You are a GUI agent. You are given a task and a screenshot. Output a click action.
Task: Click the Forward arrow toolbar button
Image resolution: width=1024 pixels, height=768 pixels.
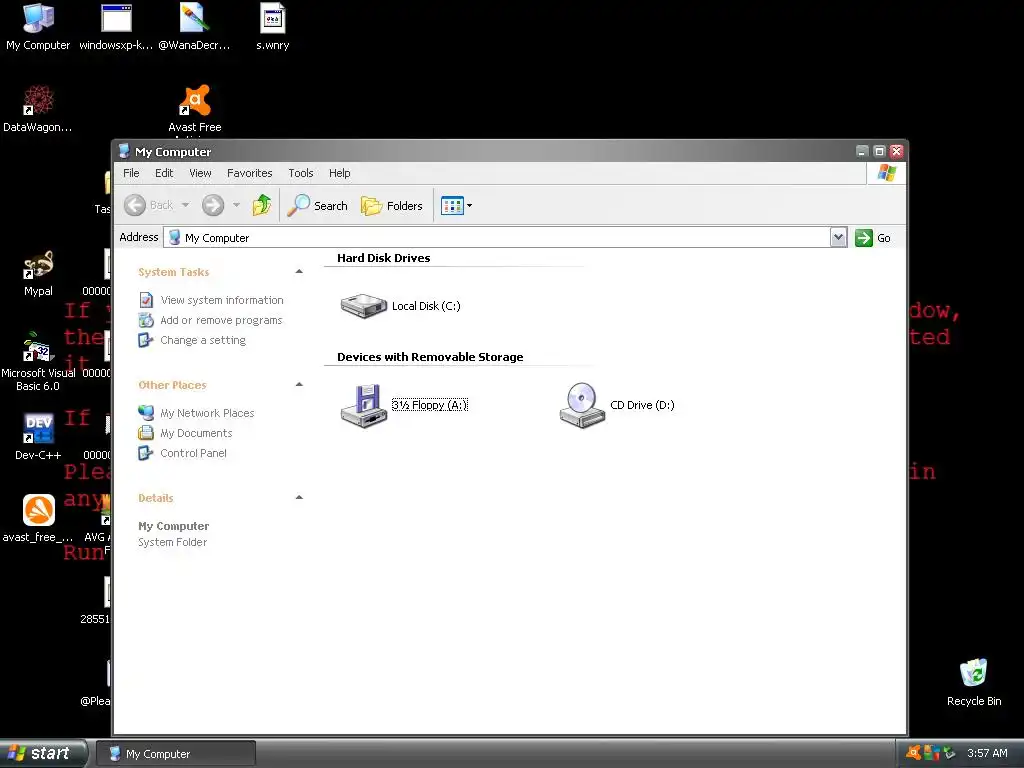[x=213, y=205]
